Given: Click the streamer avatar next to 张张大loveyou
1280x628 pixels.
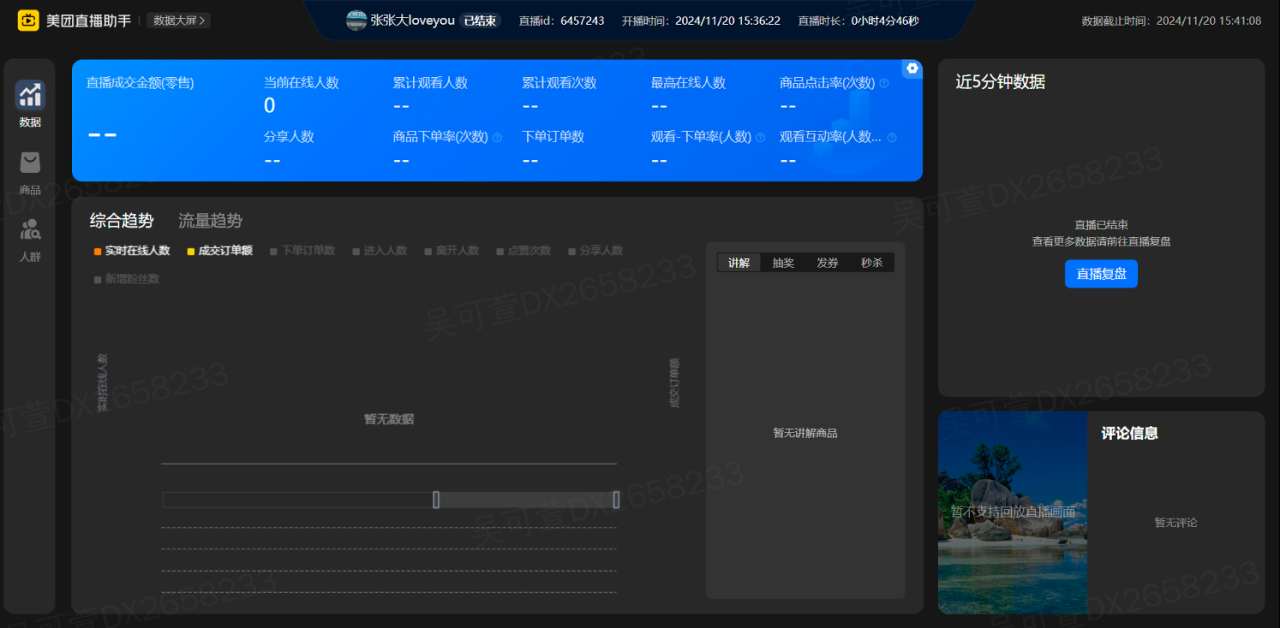Looking at the screenshot, I should tap(356, 20).
